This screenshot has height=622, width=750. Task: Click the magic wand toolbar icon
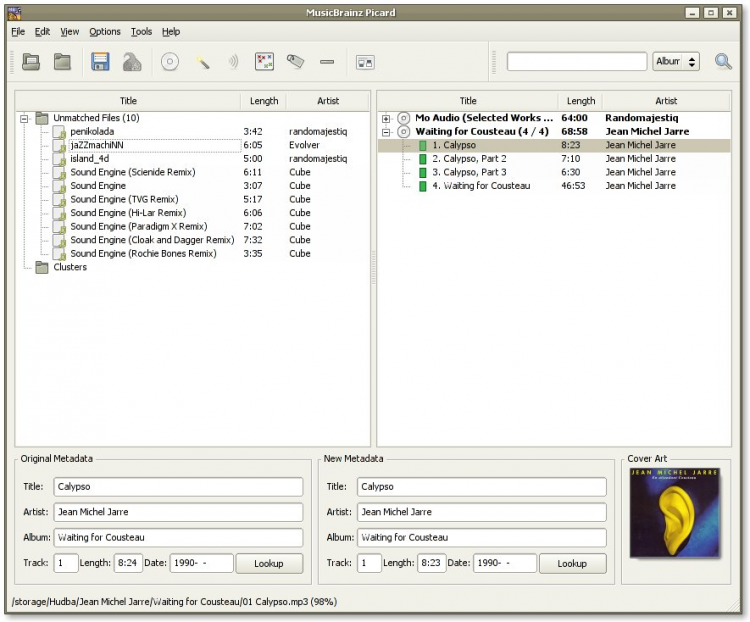(x=203, y=62)
